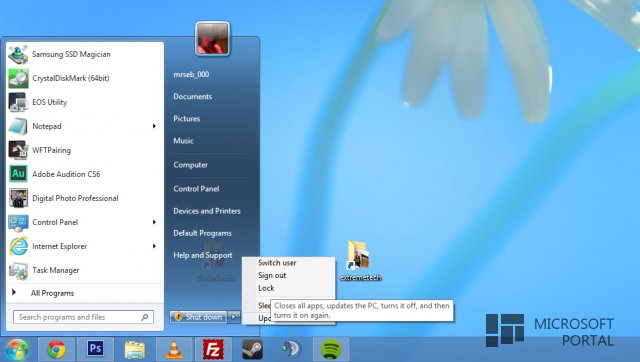Launch Adobe Audition CS6 icon
Screen dimensions: 640x362
18,174
